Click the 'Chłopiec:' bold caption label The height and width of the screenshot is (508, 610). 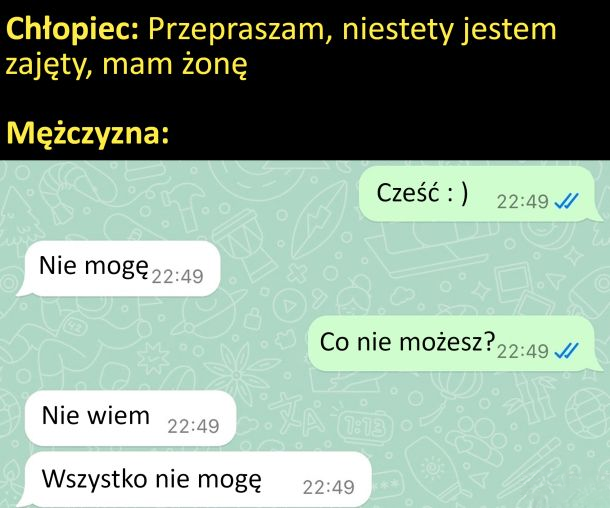pos(73,29)
